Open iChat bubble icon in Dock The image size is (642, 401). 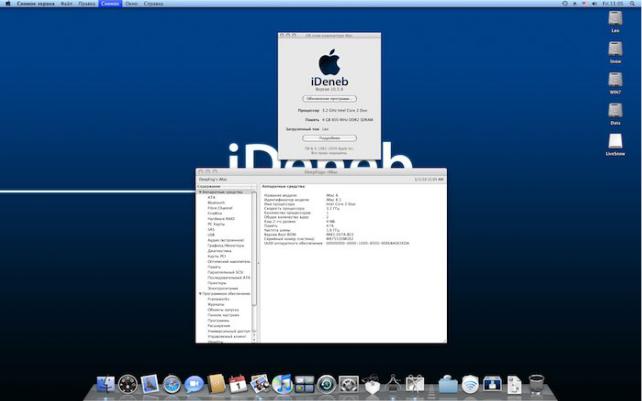tap(194, 384)
